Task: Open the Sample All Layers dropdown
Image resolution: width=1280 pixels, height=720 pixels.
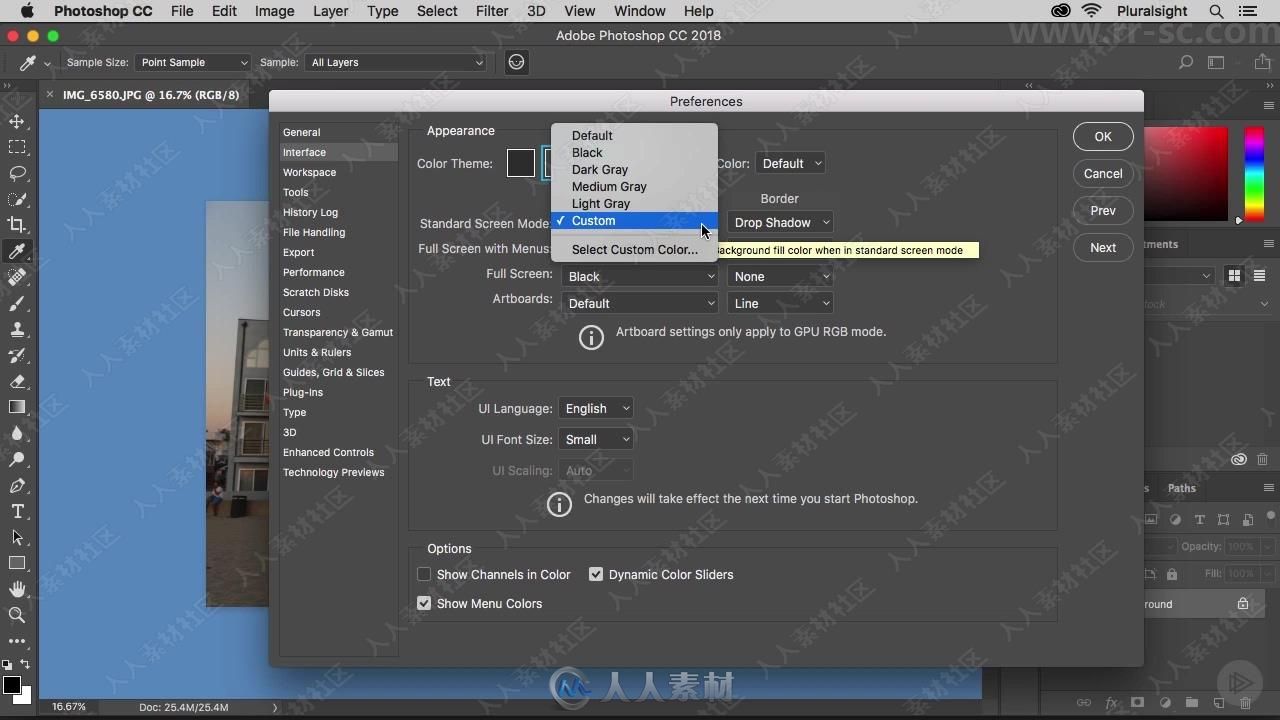Action: pyautogui.click(x=395, y=62)
